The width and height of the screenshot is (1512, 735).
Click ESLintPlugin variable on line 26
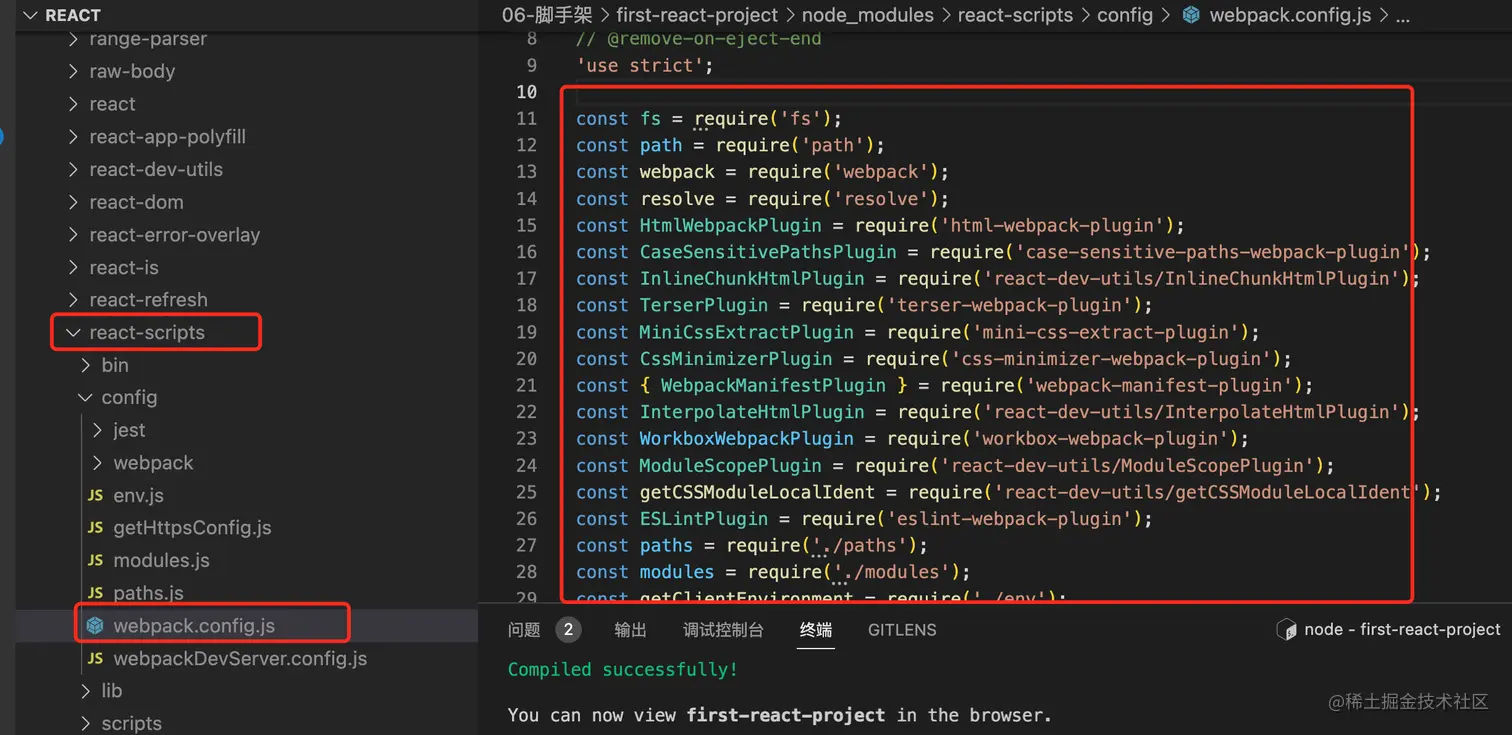[704, 518]
